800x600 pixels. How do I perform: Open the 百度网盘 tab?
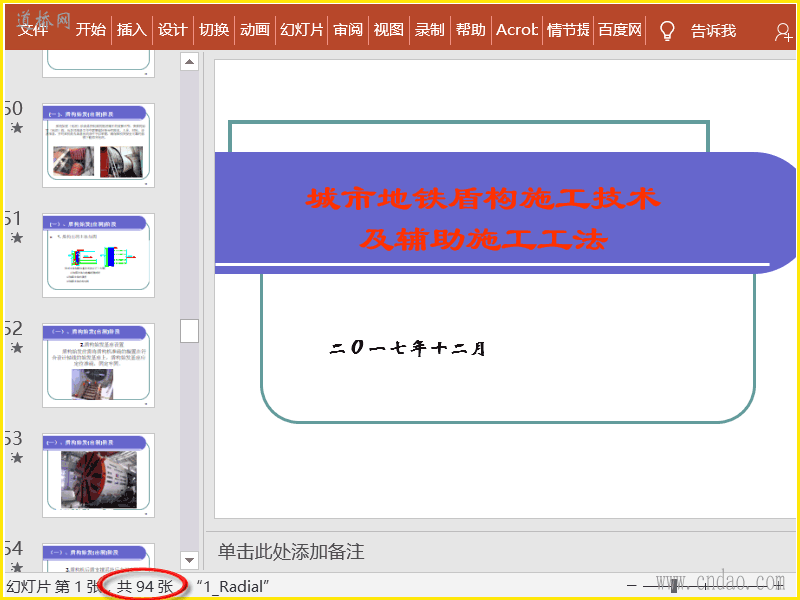pyautogui.click(x=619, y=30)
